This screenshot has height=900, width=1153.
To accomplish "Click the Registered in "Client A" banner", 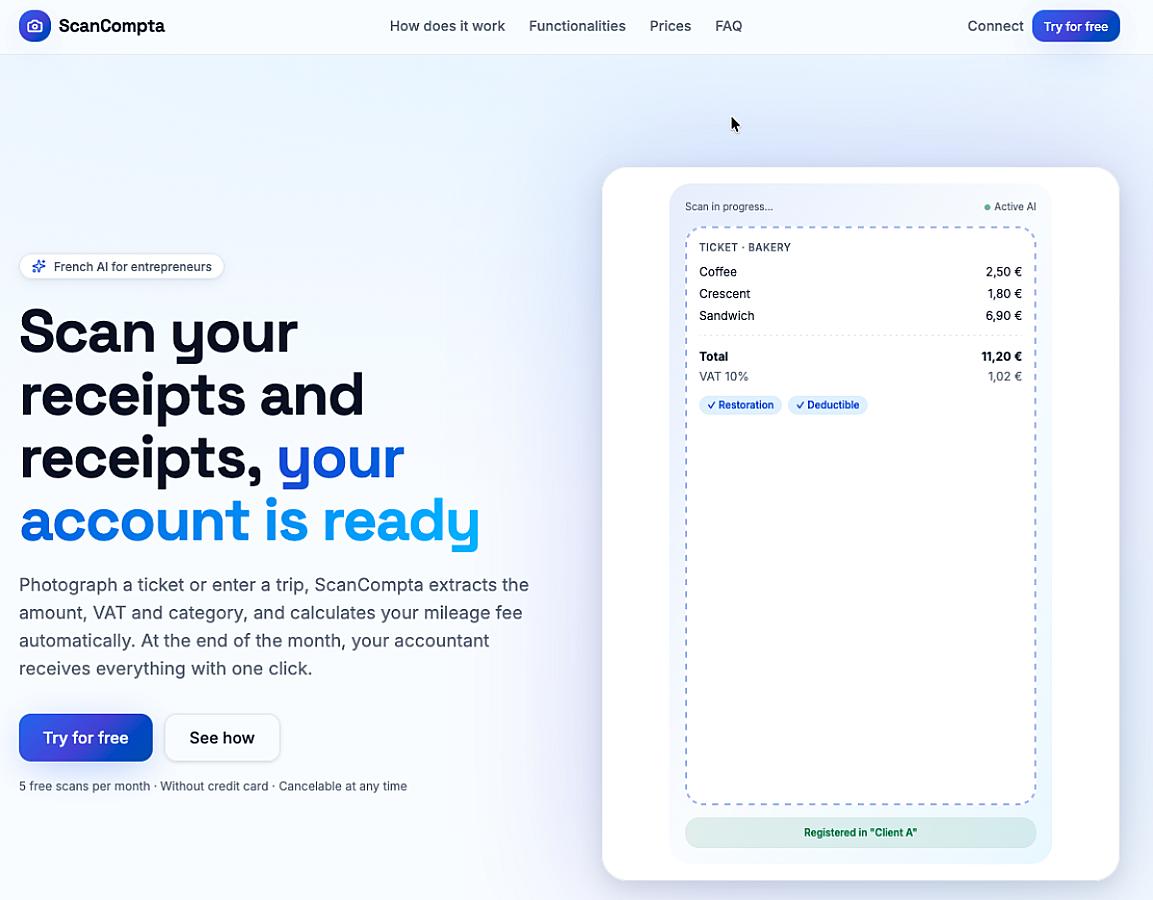I will coord(860,832).
